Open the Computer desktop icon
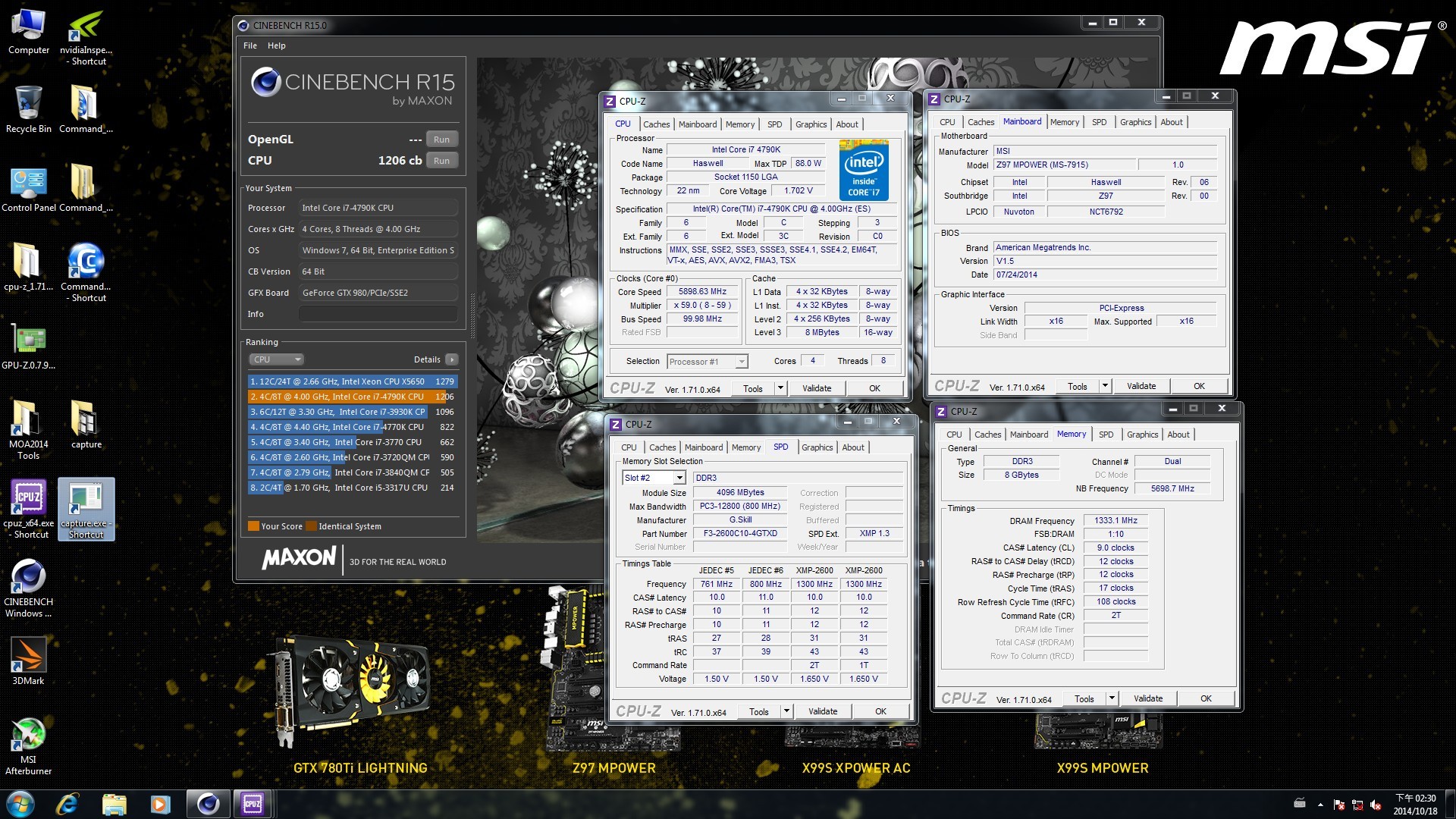This screenshot has width=1456, height=819. 29,33
